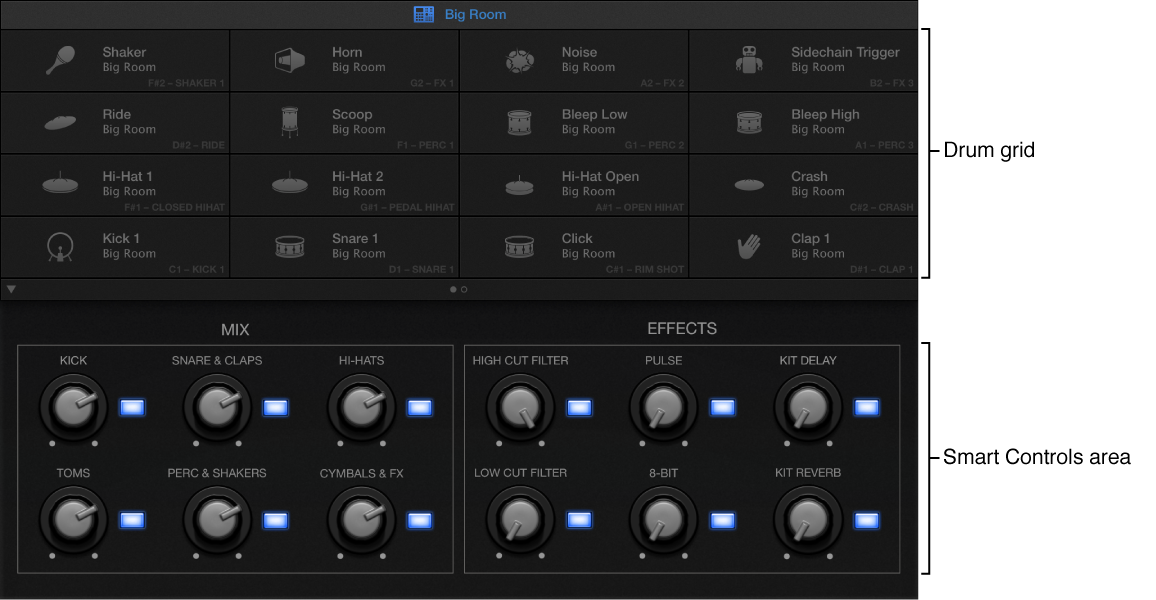This screenshot has height=600, width=1156.
Task: Select the Ride cymbal icon
Action: [x=60, y=120]
